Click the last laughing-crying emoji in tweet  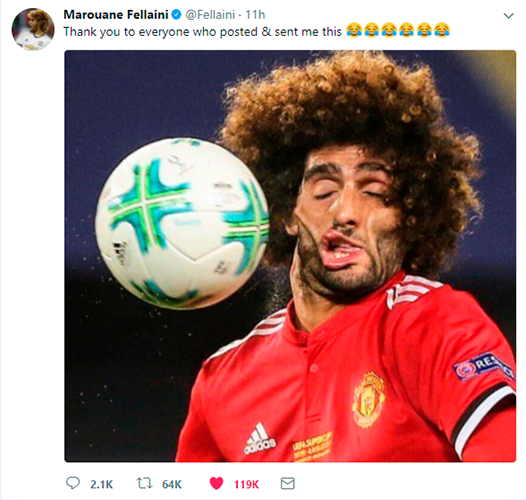[441, 31]
